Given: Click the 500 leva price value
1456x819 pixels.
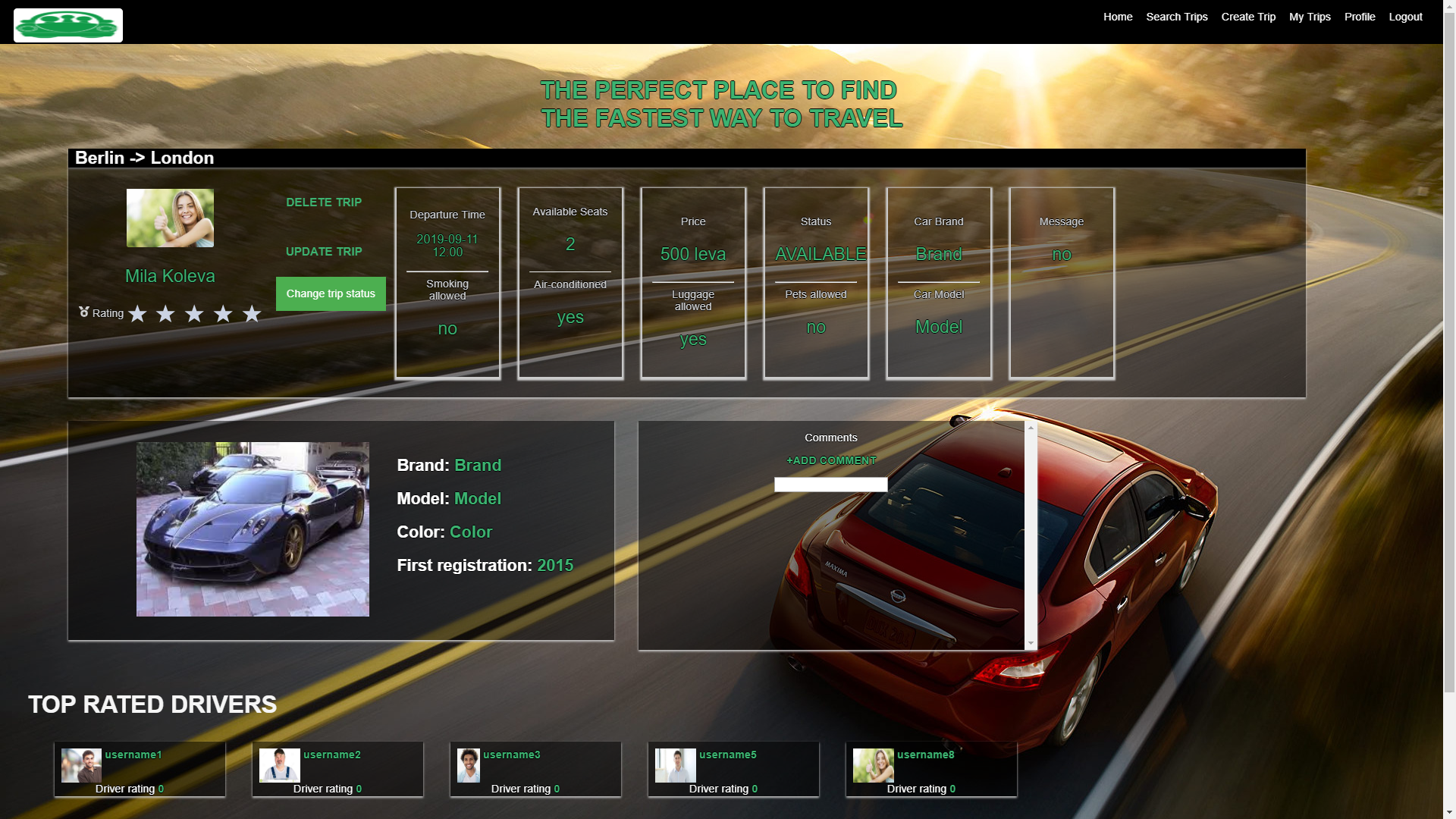Looking at the screenshot, I should click(x=693, y=254).
